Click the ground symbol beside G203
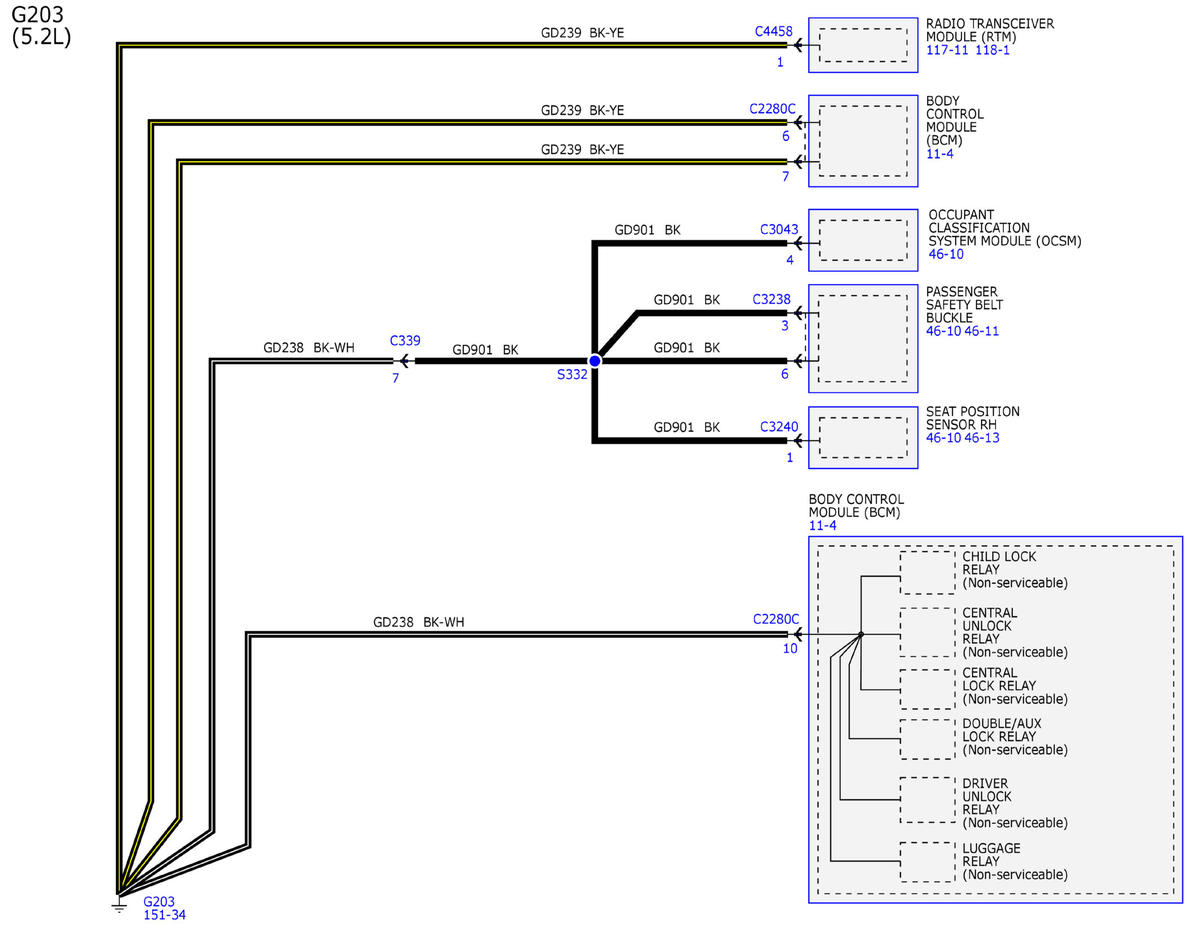Screen dimensions: 1200x927 [119, 904]
